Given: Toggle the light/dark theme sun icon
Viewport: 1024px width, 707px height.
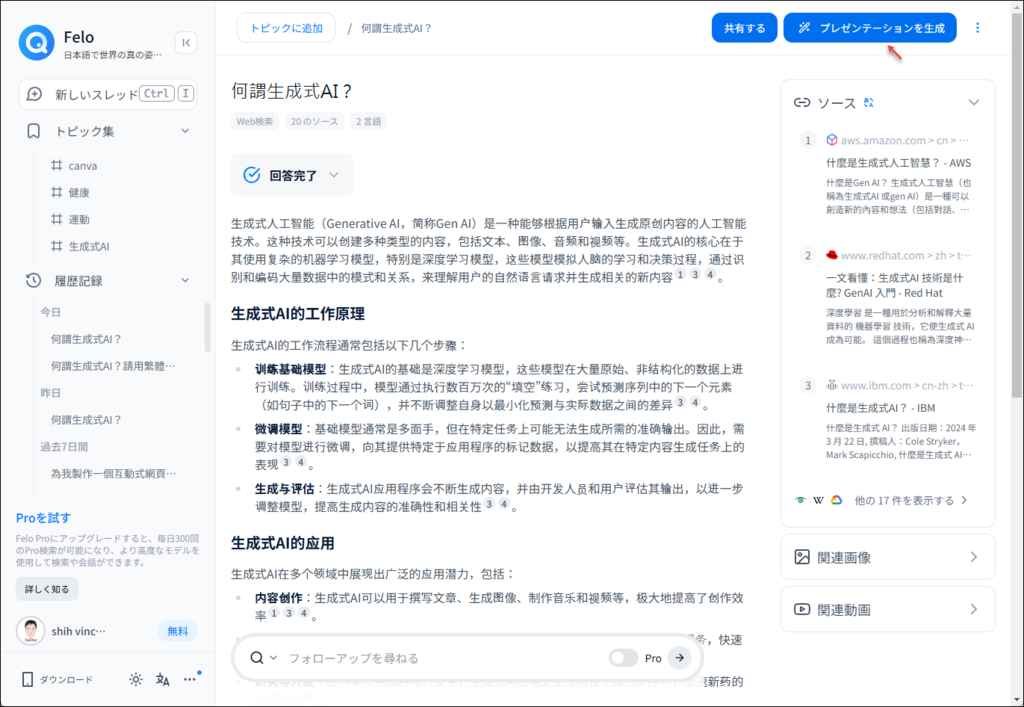Looking at the screenshot, I should click(136, 680).
